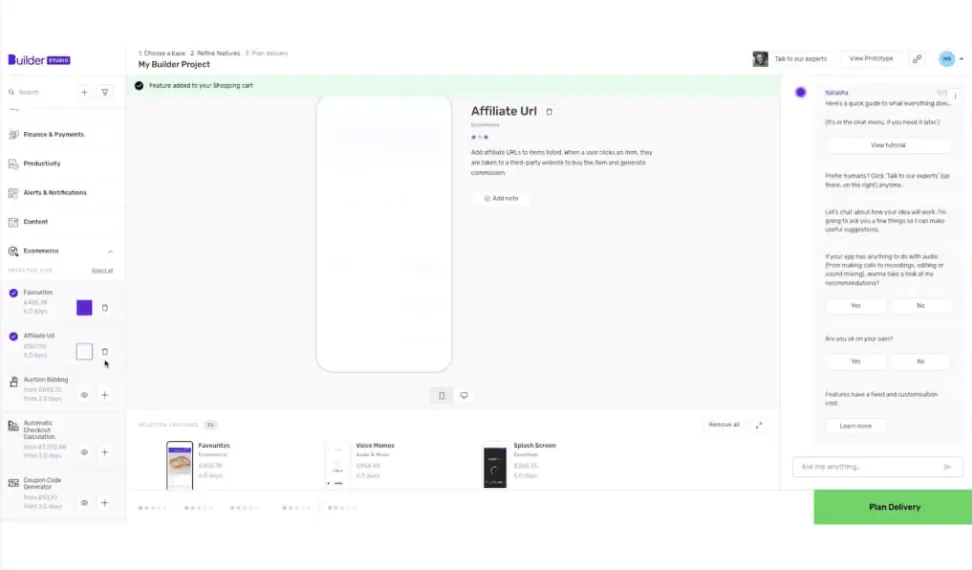Viewport: 972px width, 570px height.
Task: Select the Alerts & Notifications category icon
Action: 13,193
